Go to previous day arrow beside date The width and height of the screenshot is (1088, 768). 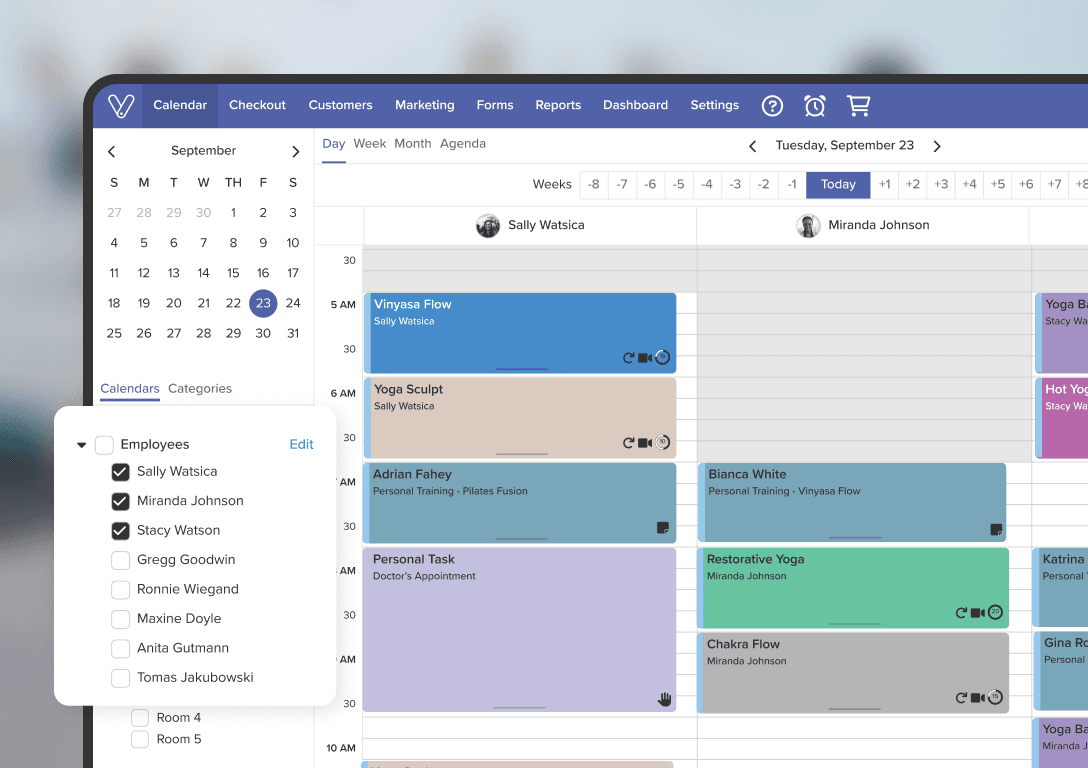pyautogui.click(x=753, y=146)
